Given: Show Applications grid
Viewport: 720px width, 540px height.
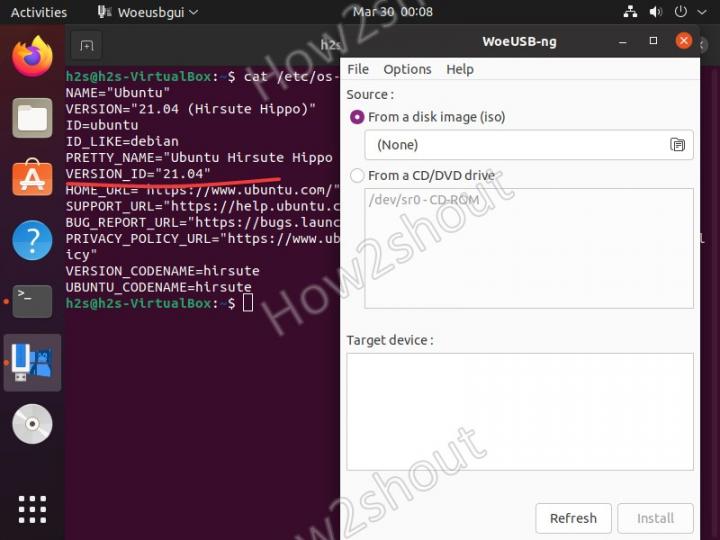Looking at the screenshot, I should point(32,508).
